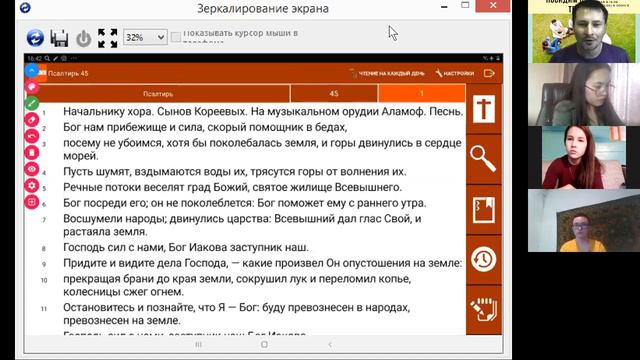Screen dimensions: 640x360
Task: Tap the Android recent apps button
Action: (198, 344)
